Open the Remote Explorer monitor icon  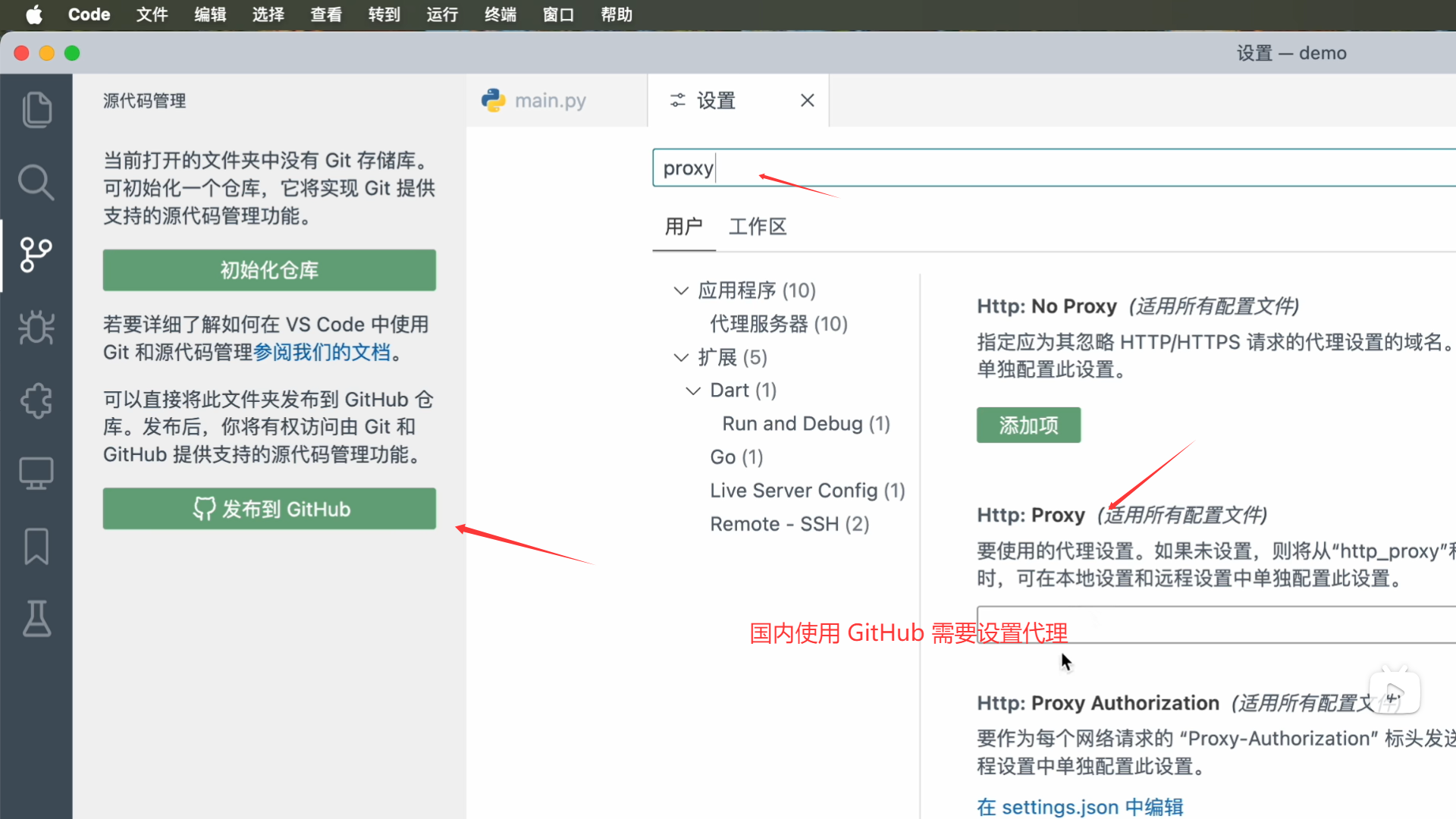pyautogui.click(x=36, y=473)
